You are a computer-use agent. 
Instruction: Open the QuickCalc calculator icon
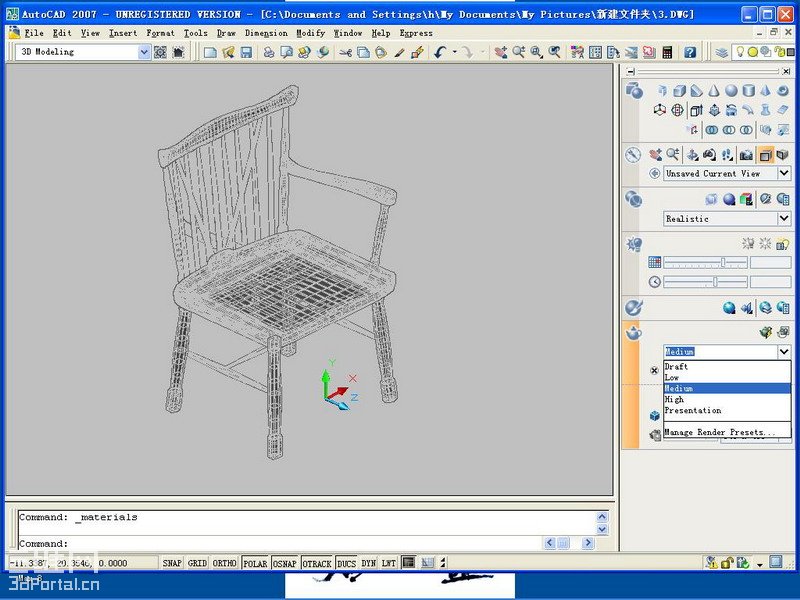(667, 52)
